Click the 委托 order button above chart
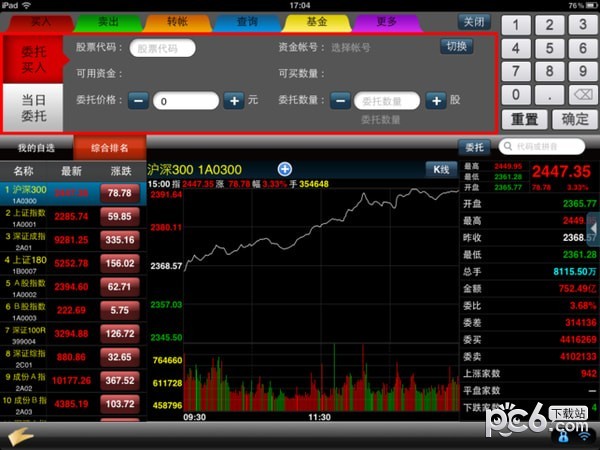 point(474,147)
